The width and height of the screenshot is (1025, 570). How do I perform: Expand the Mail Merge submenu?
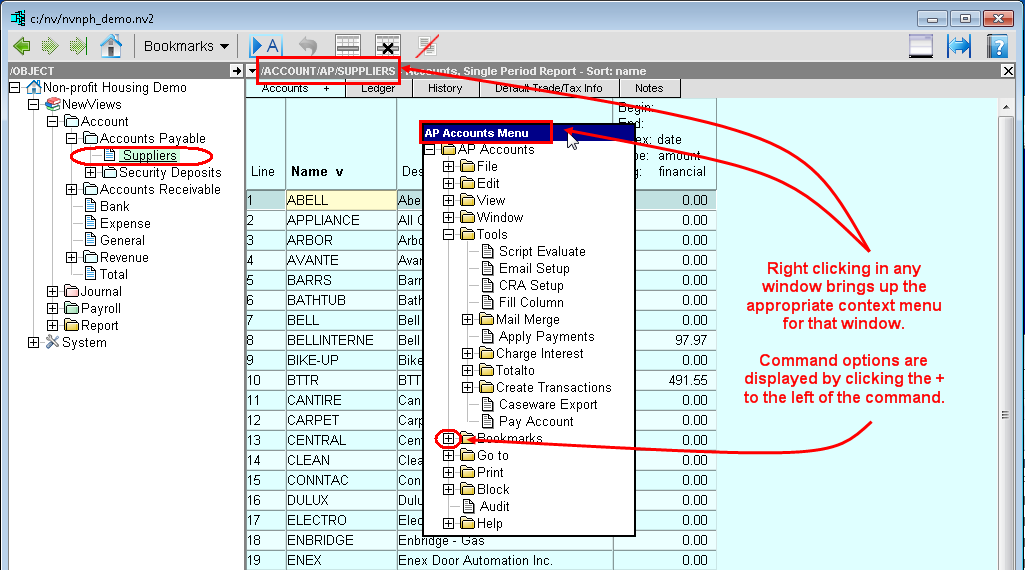pos(468,320)
